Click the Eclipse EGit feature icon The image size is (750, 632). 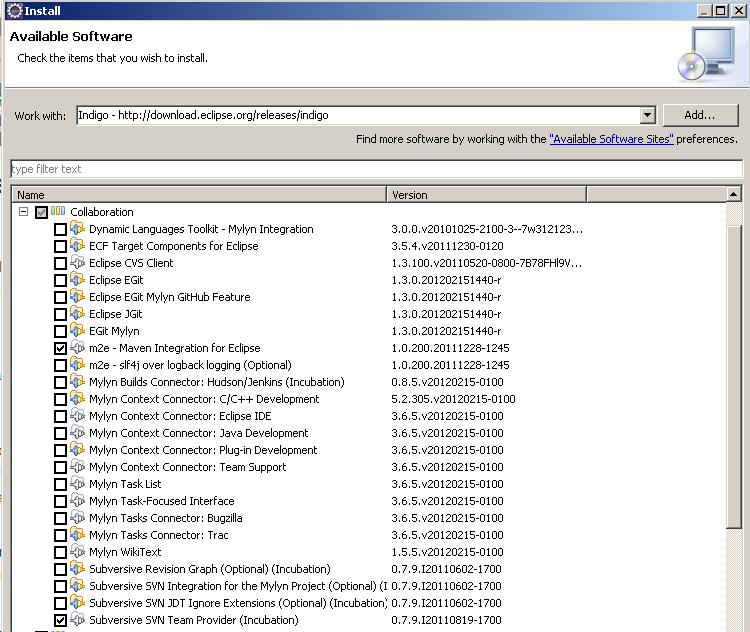[x=77, y=279]
